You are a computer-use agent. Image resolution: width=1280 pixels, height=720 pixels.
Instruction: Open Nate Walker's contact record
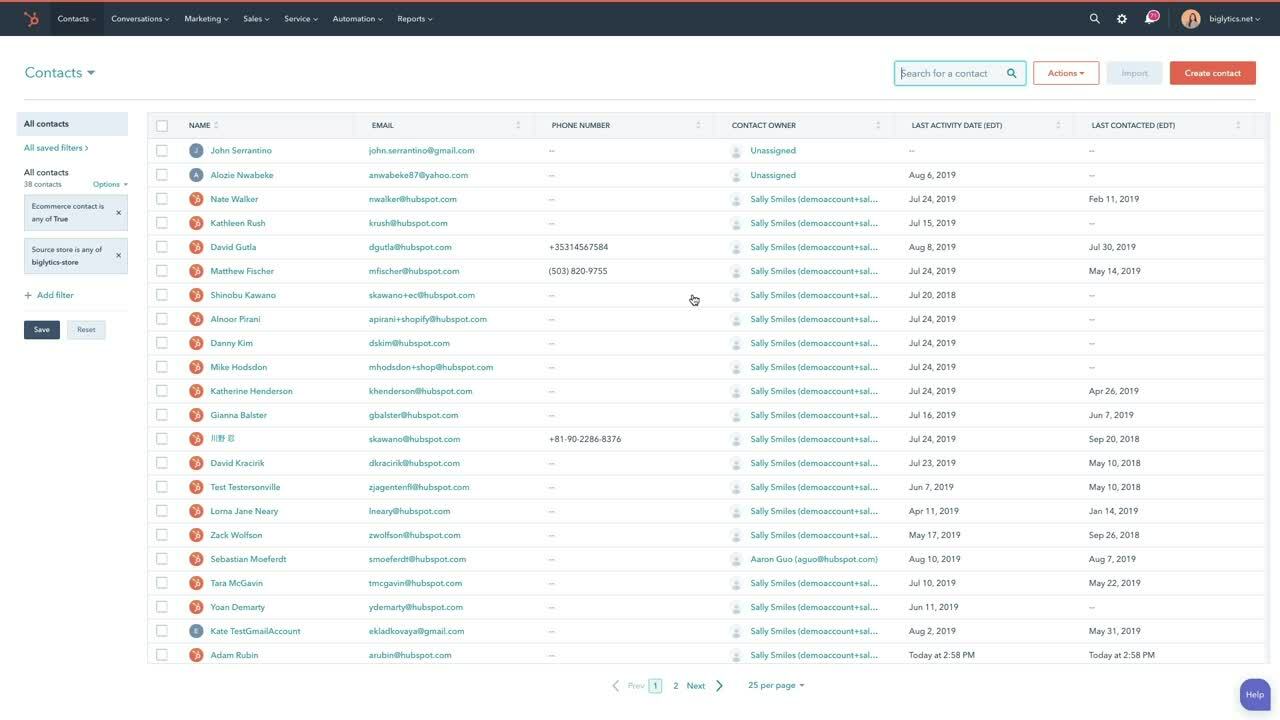234,199
